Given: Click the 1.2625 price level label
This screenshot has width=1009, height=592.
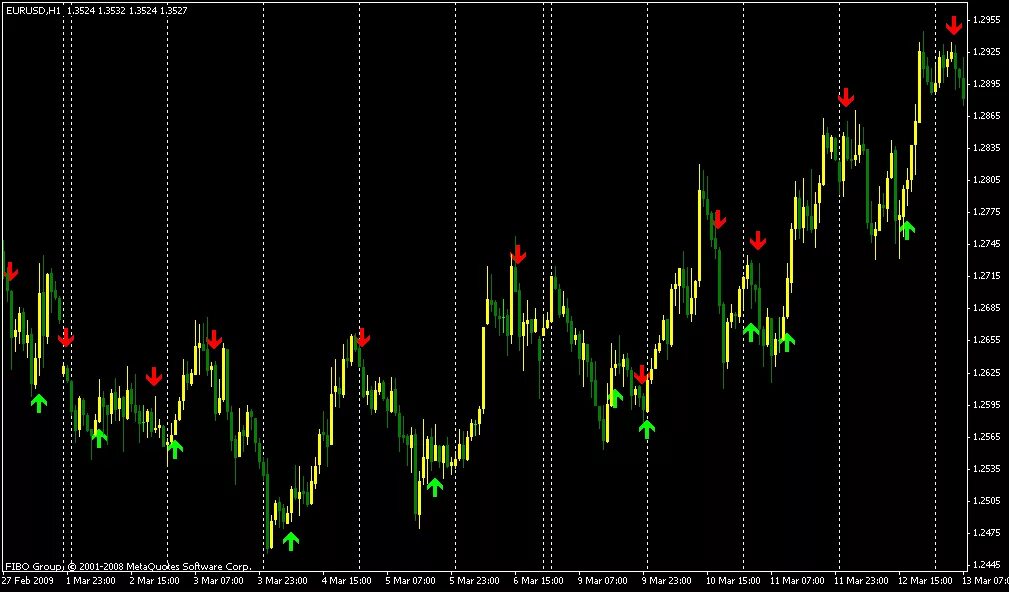Looking at the screenshot, I should [986, 373].
